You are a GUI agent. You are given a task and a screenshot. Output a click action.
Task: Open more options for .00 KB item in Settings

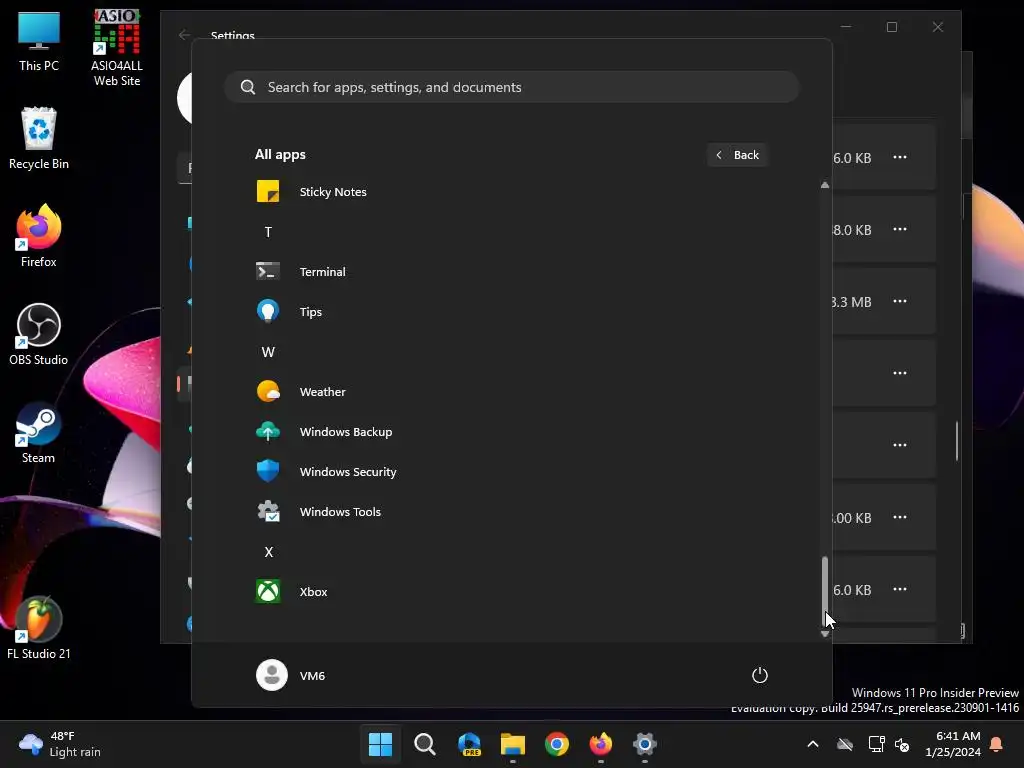[900, 517]
